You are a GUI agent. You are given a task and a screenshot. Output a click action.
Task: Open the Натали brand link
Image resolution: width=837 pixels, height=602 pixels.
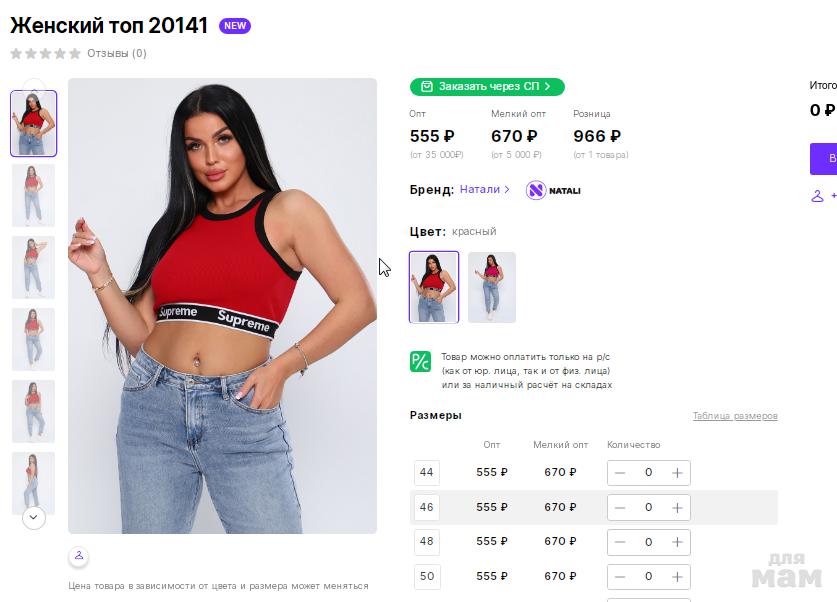coord(484,189)
